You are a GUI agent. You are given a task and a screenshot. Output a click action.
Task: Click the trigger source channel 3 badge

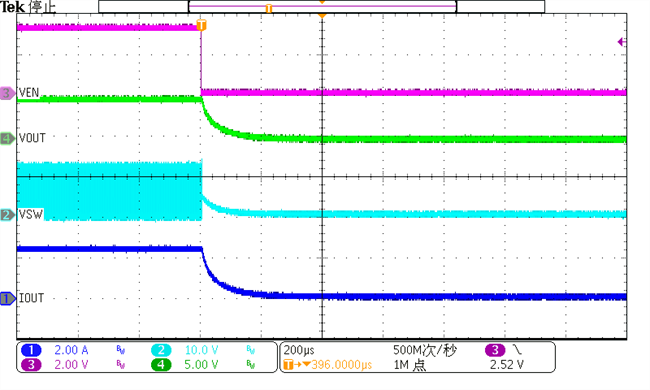495,350
